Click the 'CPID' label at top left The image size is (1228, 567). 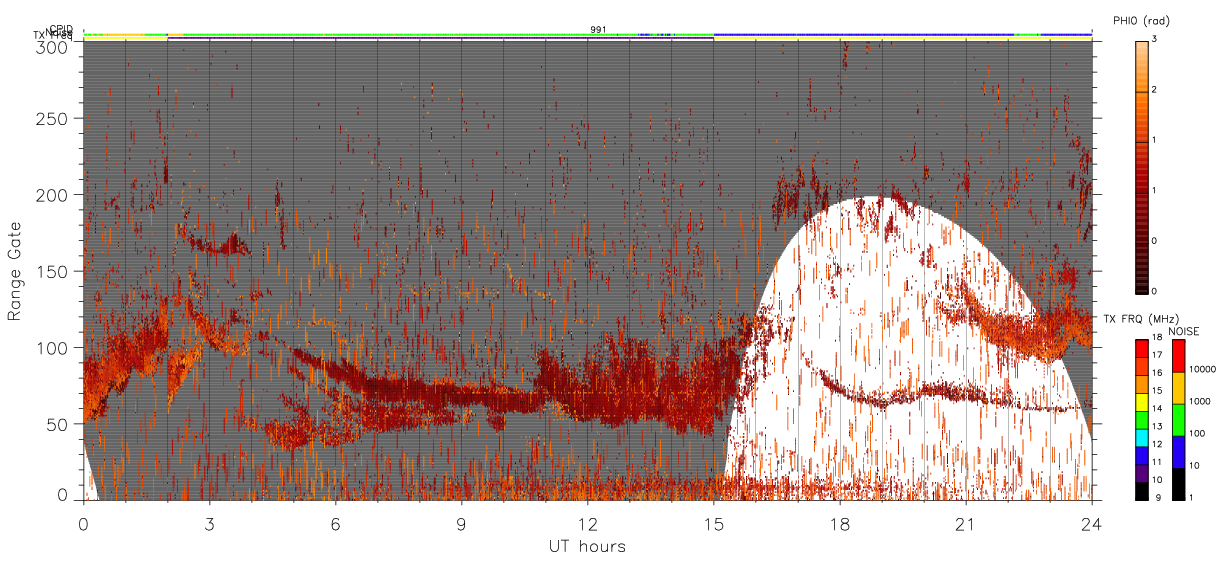[x=61, y=30]
